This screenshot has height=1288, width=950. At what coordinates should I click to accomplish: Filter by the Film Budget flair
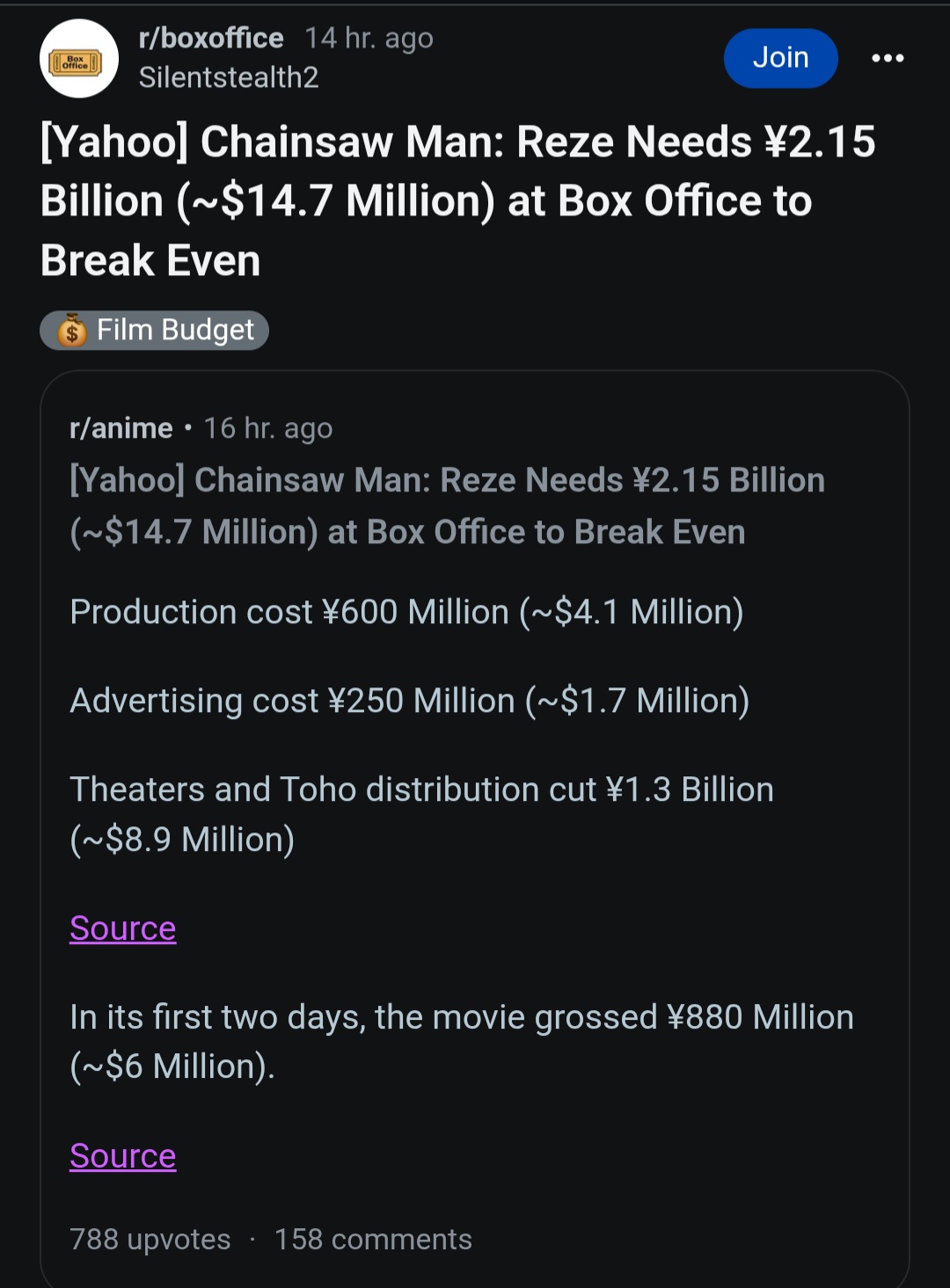tap(154, 331)
